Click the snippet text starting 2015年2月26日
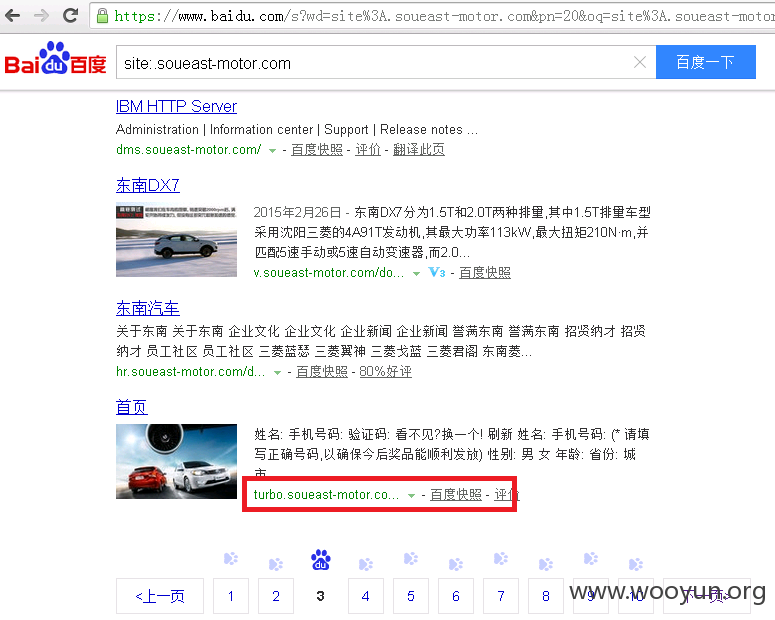The width and height of the screenshot is (775, 620). click(x=452, y=232)
